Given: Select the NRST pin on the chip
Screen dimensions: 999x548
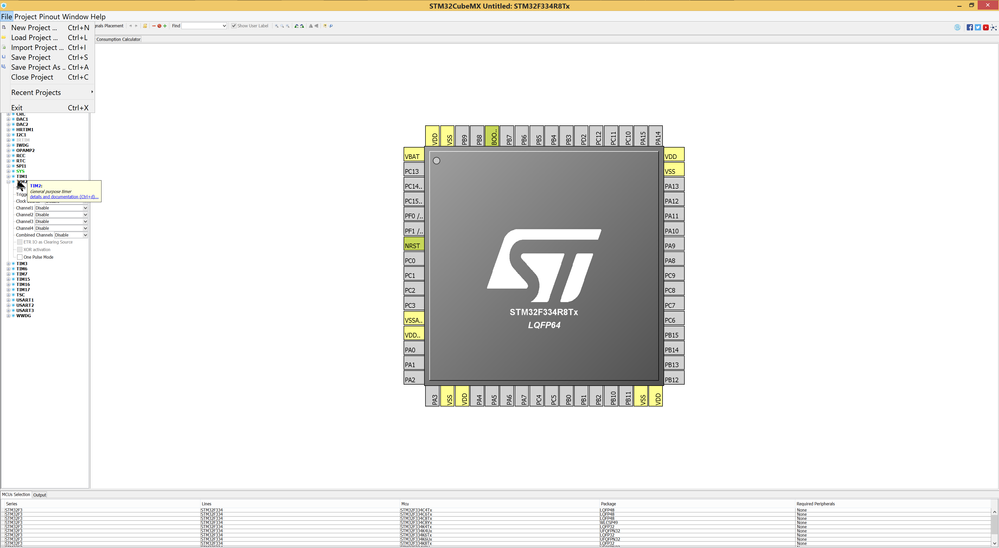Looking at the screenshot, I should pyautogui.click(x=413, y=245).
